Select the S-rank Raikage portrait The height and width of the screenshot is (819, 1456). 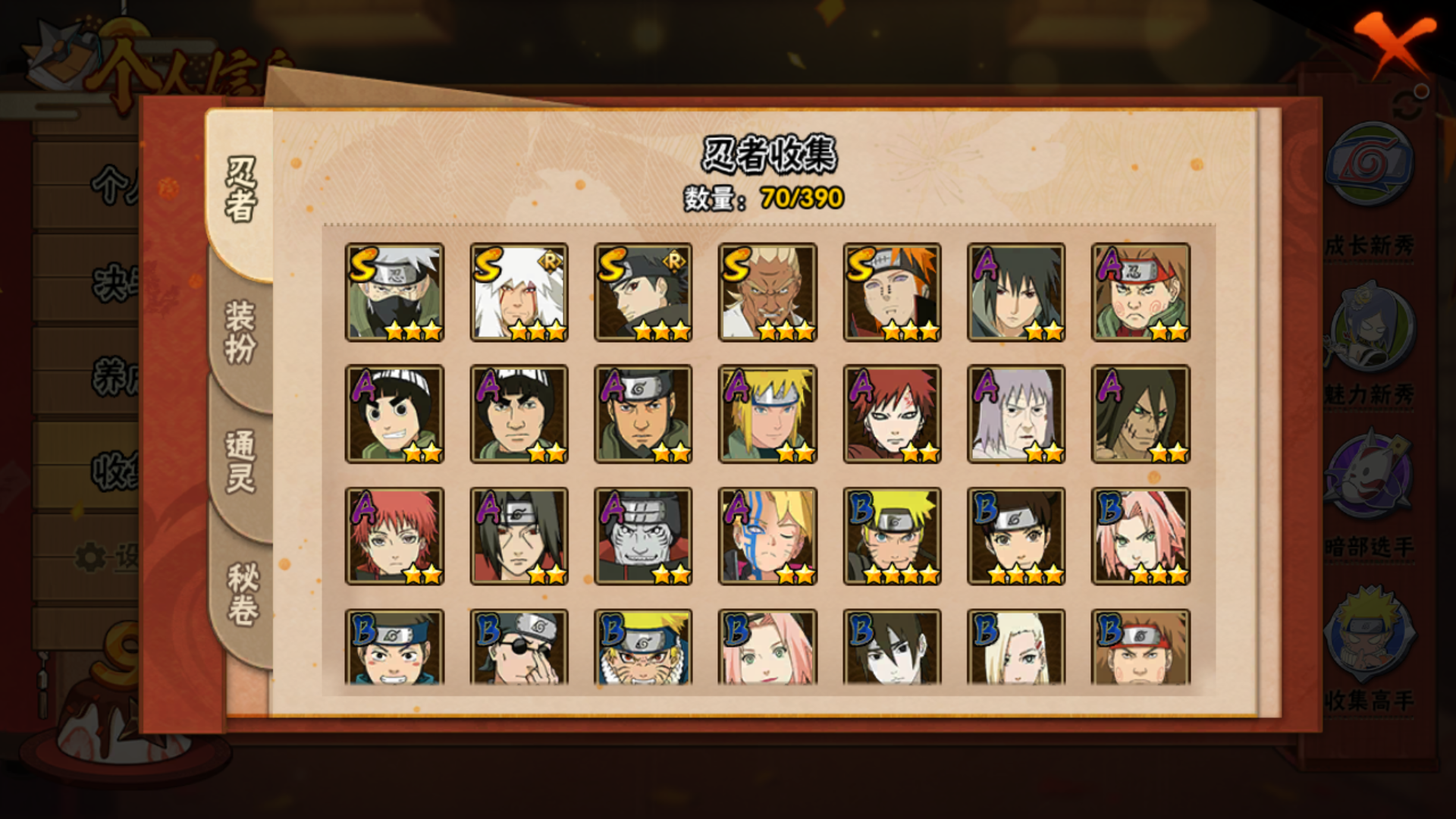(767, 292)
